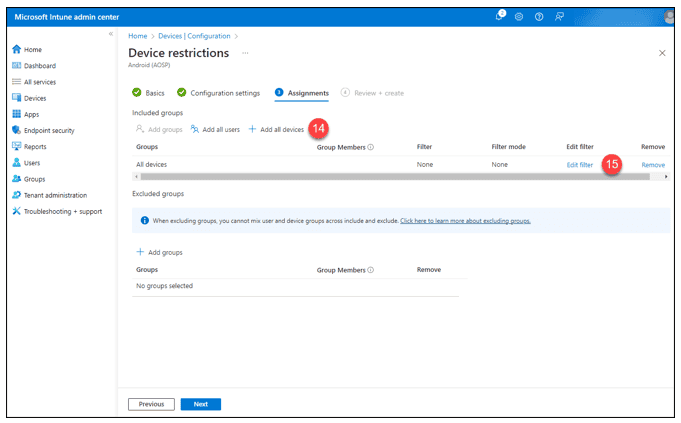Click Add groups under Included groups

tap(159, 129)
